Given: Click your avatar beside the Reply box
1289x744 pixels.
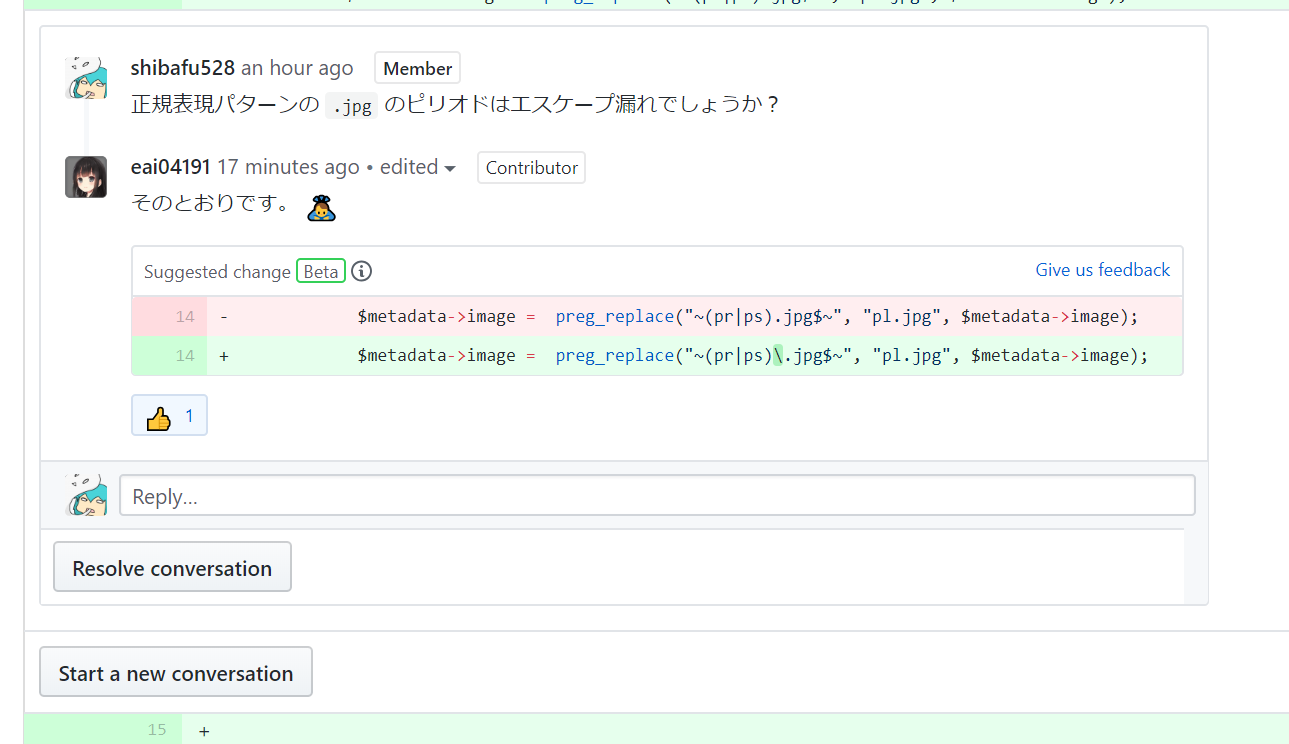Looking at the screenshot, I should pyautogui.click(x=86, y=495).
